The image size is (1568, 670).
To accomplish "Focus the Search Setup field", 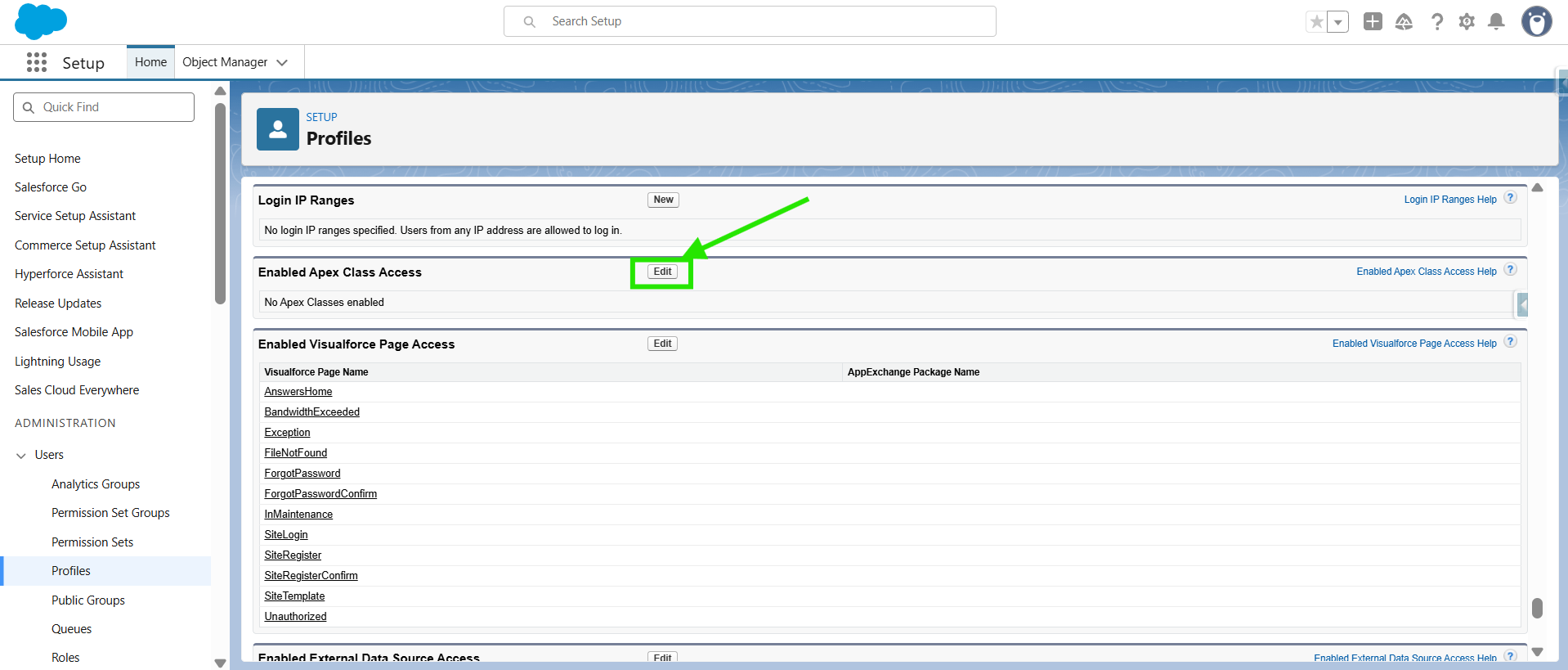I will click(750, 21).
